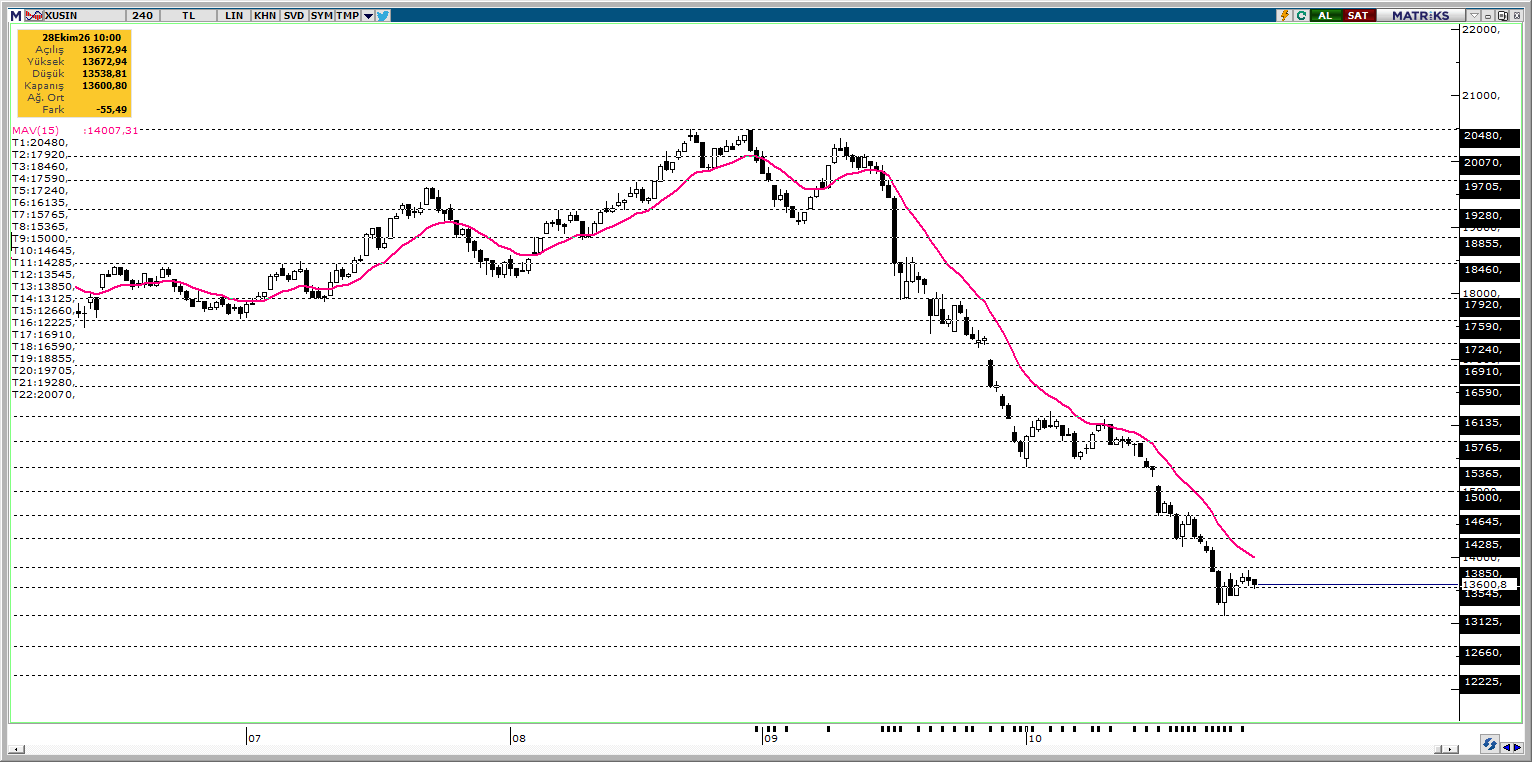Open the SYM symbol button
This screenshot has width=1532, height=762.
pyautogui.click(x=321, y=16)
